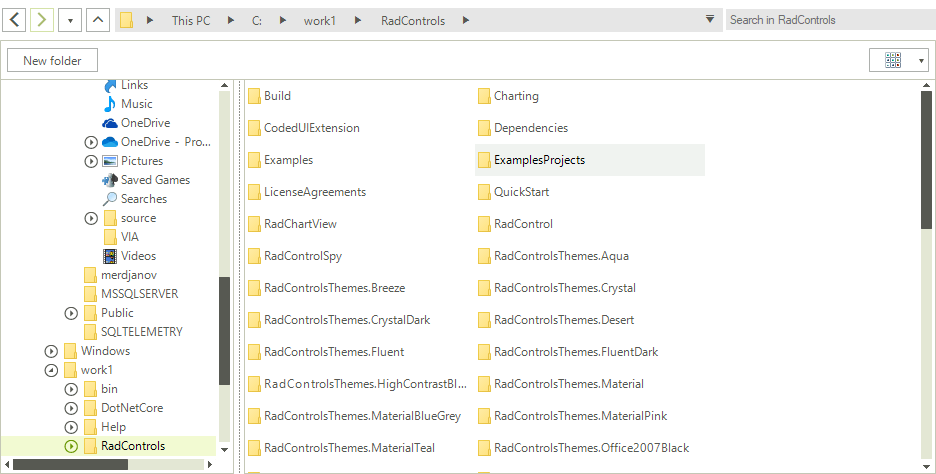Select the Searches magnifier icon
This screenshot has height=474, width=936.
[110, 199]
